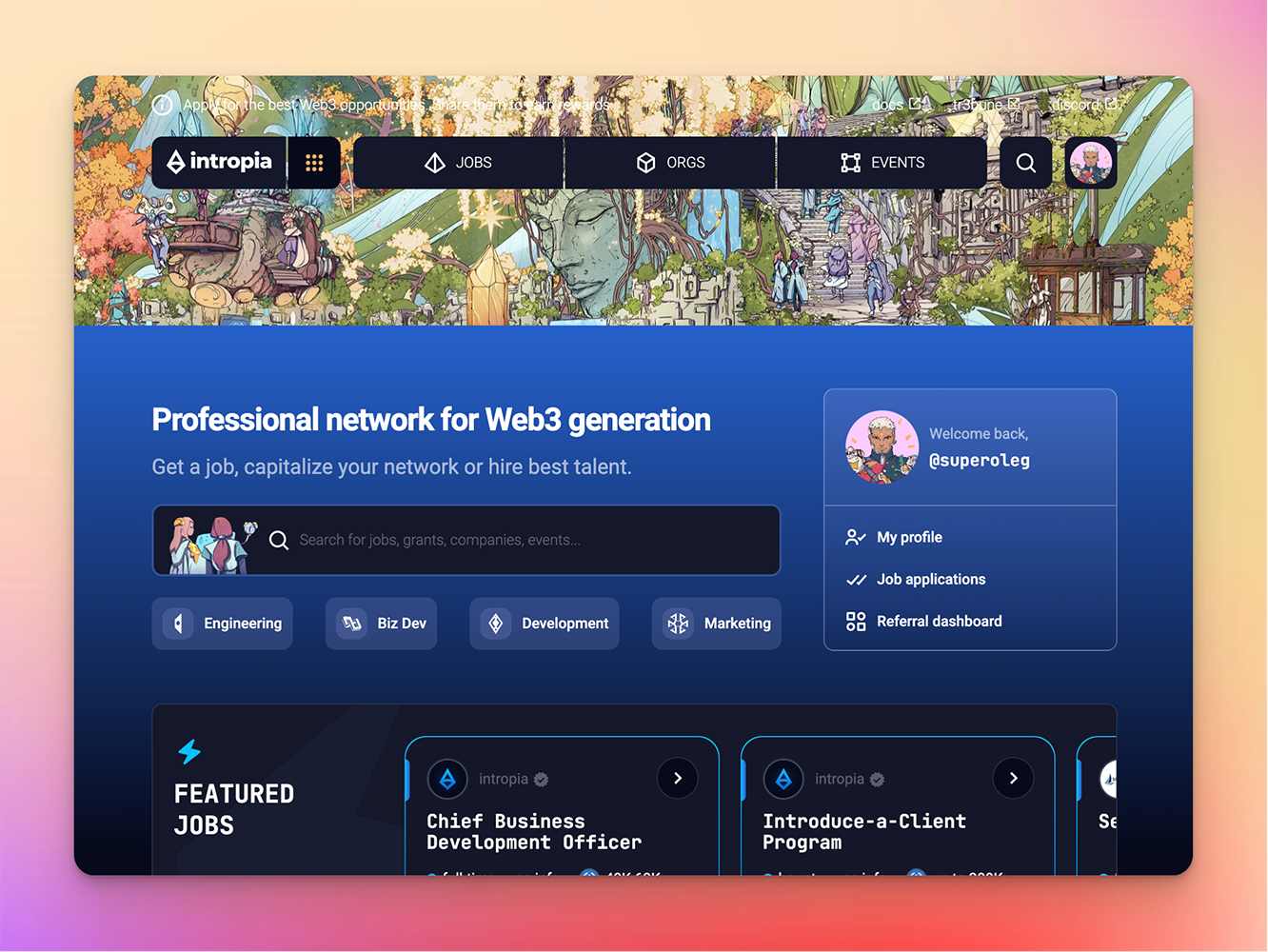The width and height of the screenshot is (1268, 952).
Task: Click the FEATURED JOBS heading
Action: pos(234,809)
